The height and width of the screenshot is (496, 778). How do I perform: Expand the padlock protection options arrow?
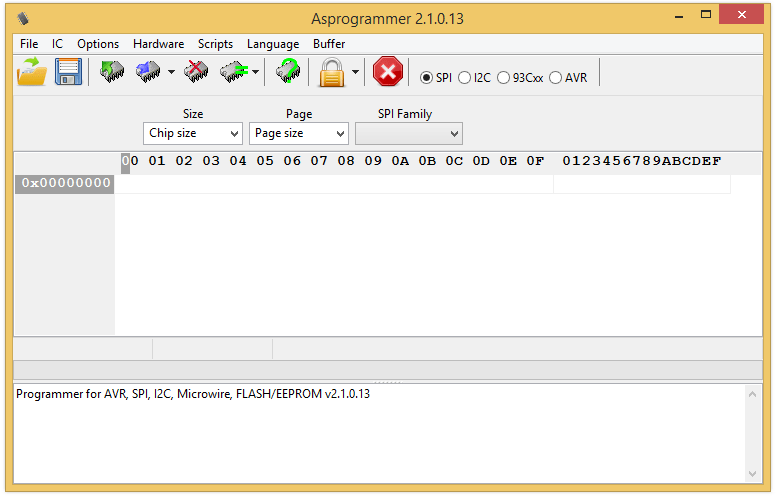pos(355,72)
